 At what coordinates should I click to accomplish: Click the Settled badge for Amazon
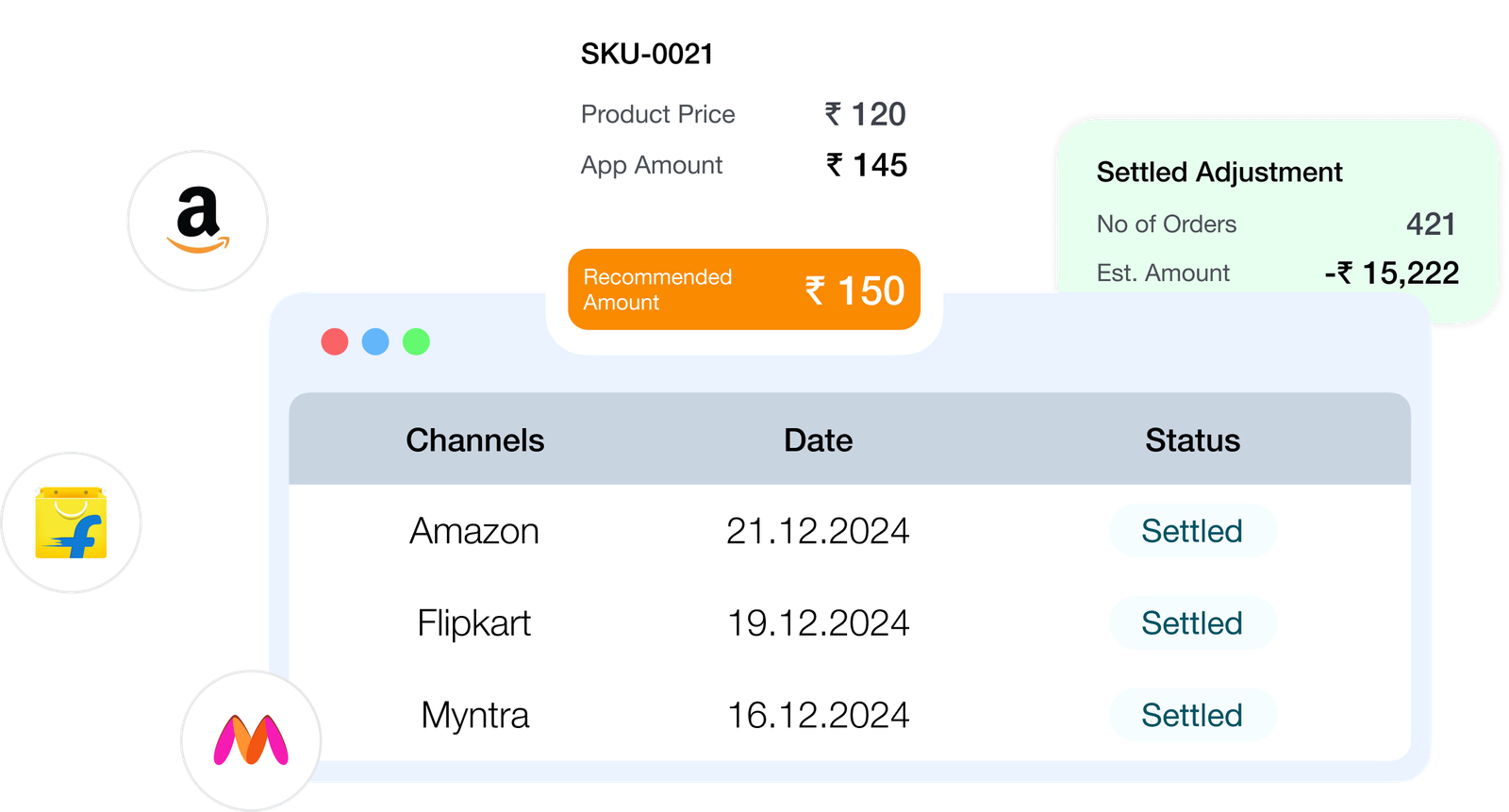1193,531
